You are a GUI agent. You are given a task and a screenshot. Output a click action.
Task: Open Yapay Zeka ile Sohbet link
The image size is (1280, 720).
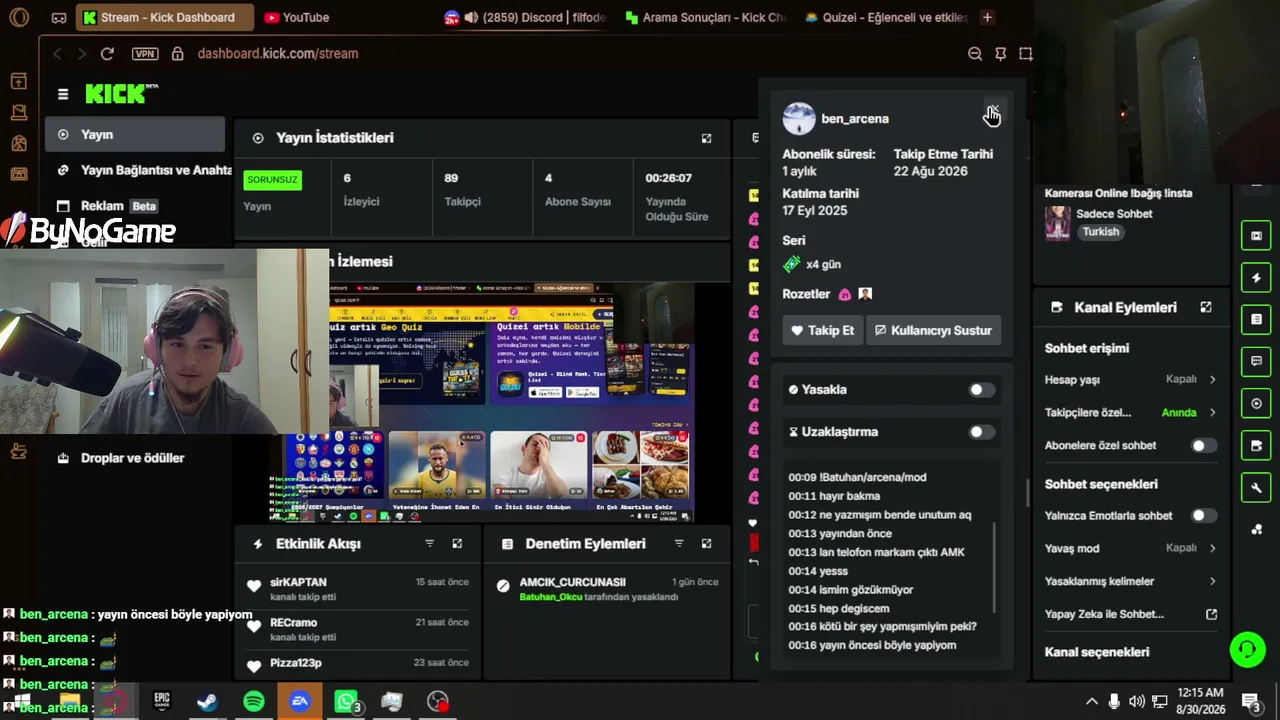tap(1131, 615)
